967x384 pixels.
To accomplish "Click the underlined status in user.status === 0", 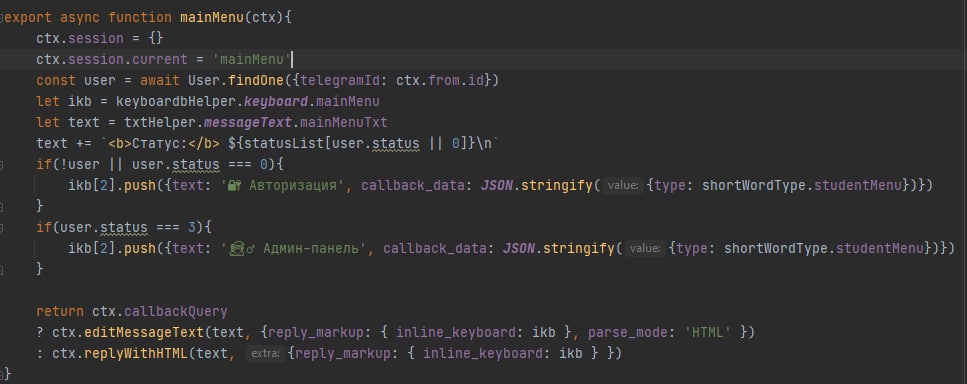I will (195, 164).
